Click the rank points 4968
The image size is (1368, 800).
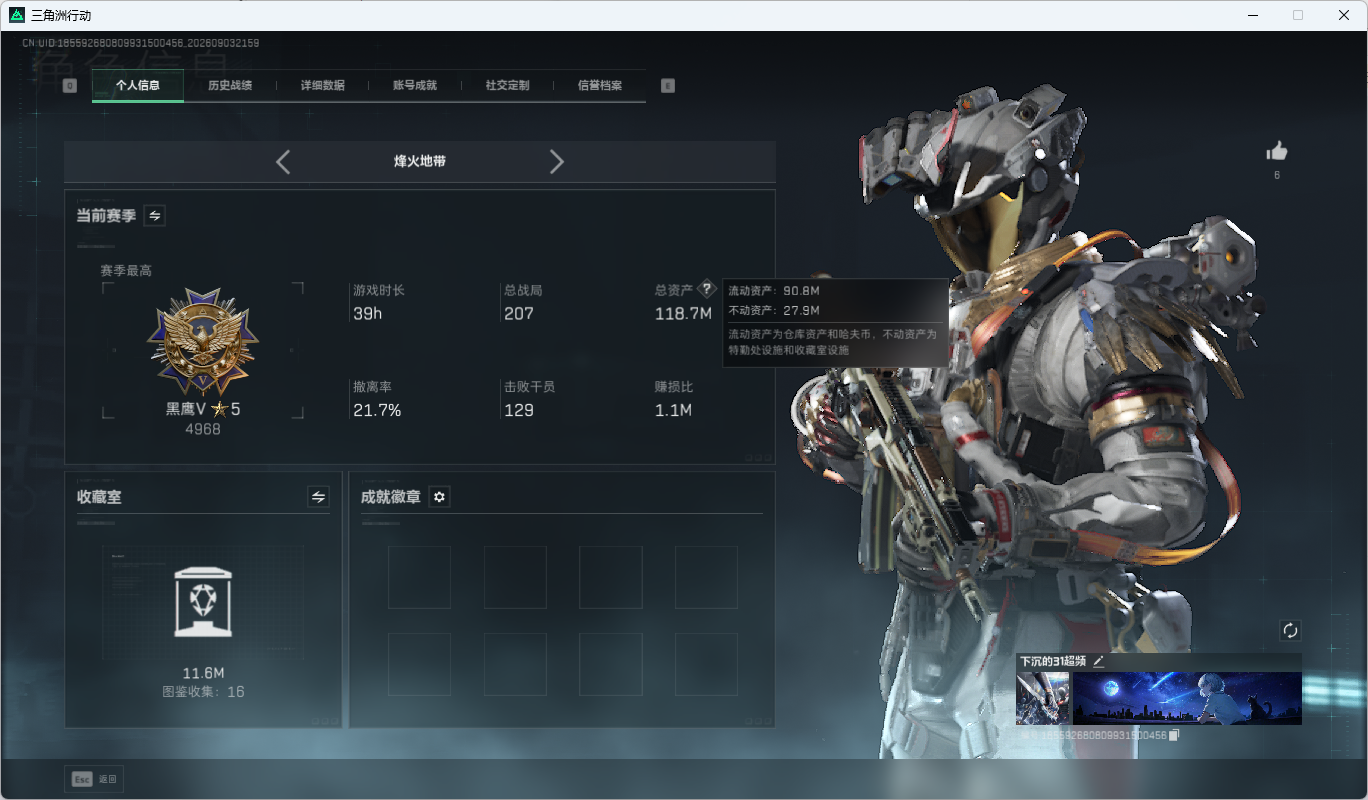click(x=203, y=429)
